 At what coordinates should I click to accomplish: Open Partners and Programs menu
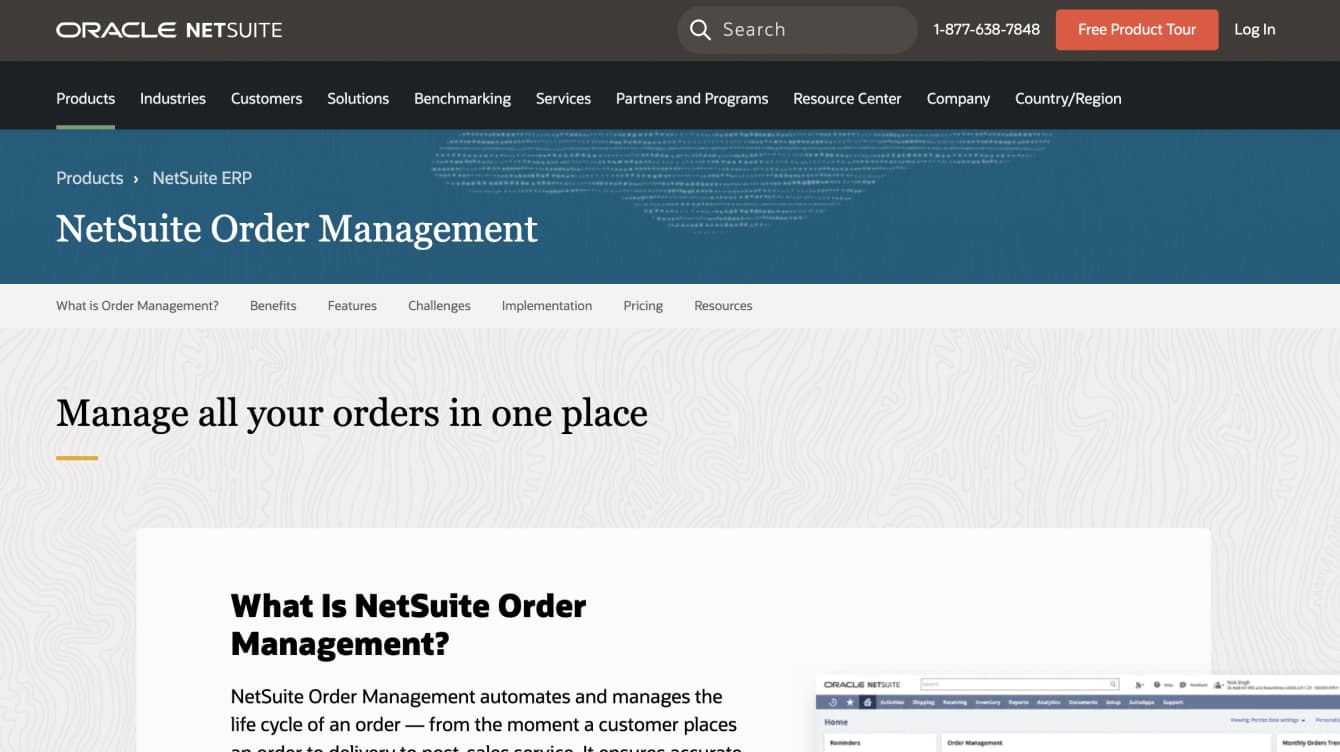(692, 98)
